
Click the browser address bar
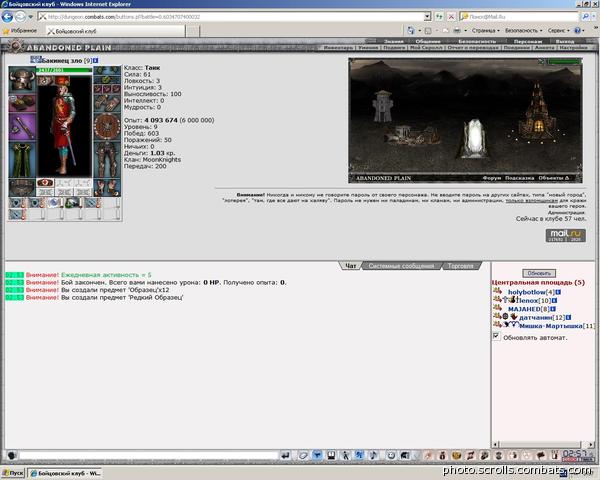click(x=232, y=17)
